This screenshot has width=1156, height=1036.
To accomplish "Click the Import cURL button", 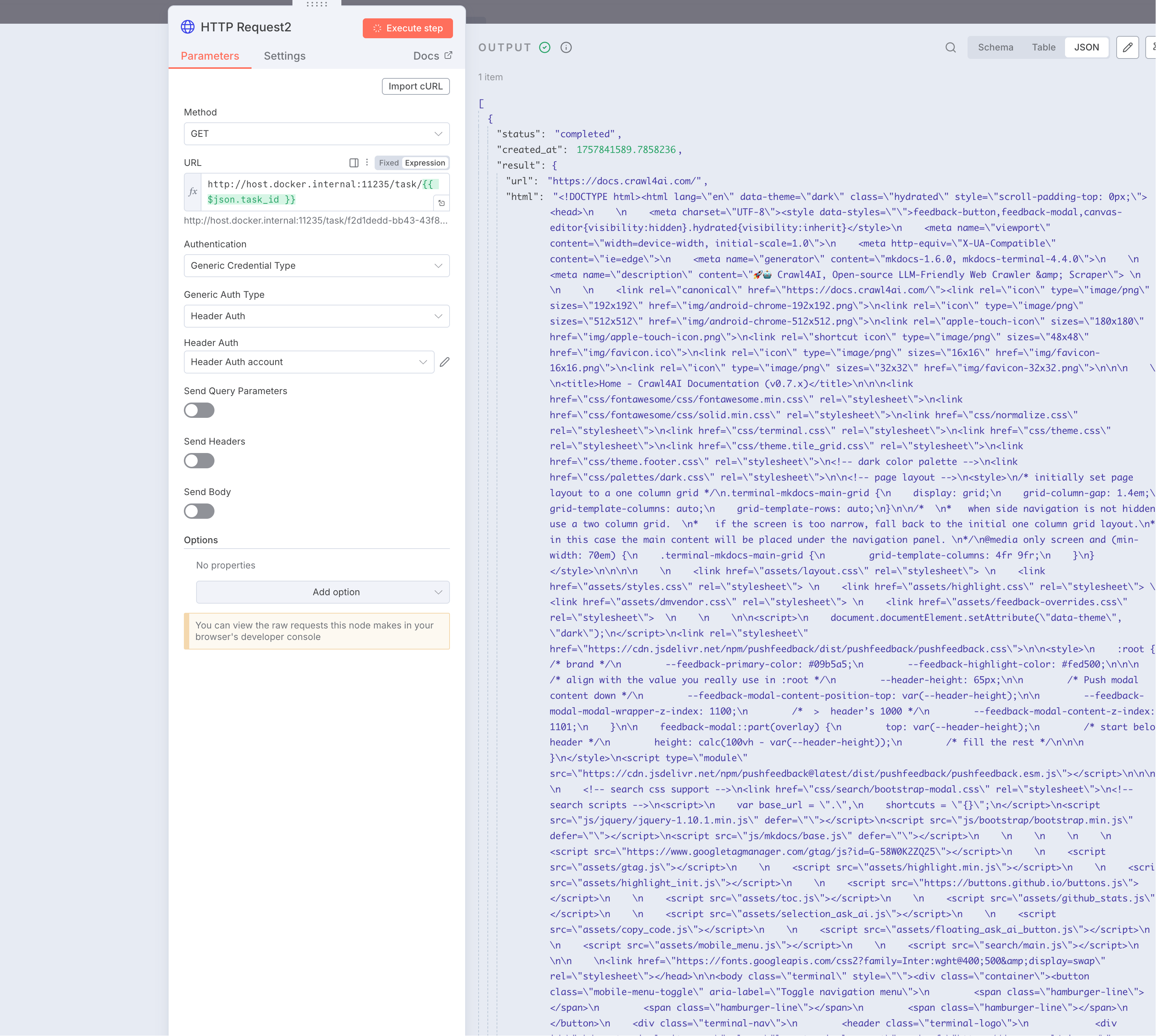I will 415,86.
